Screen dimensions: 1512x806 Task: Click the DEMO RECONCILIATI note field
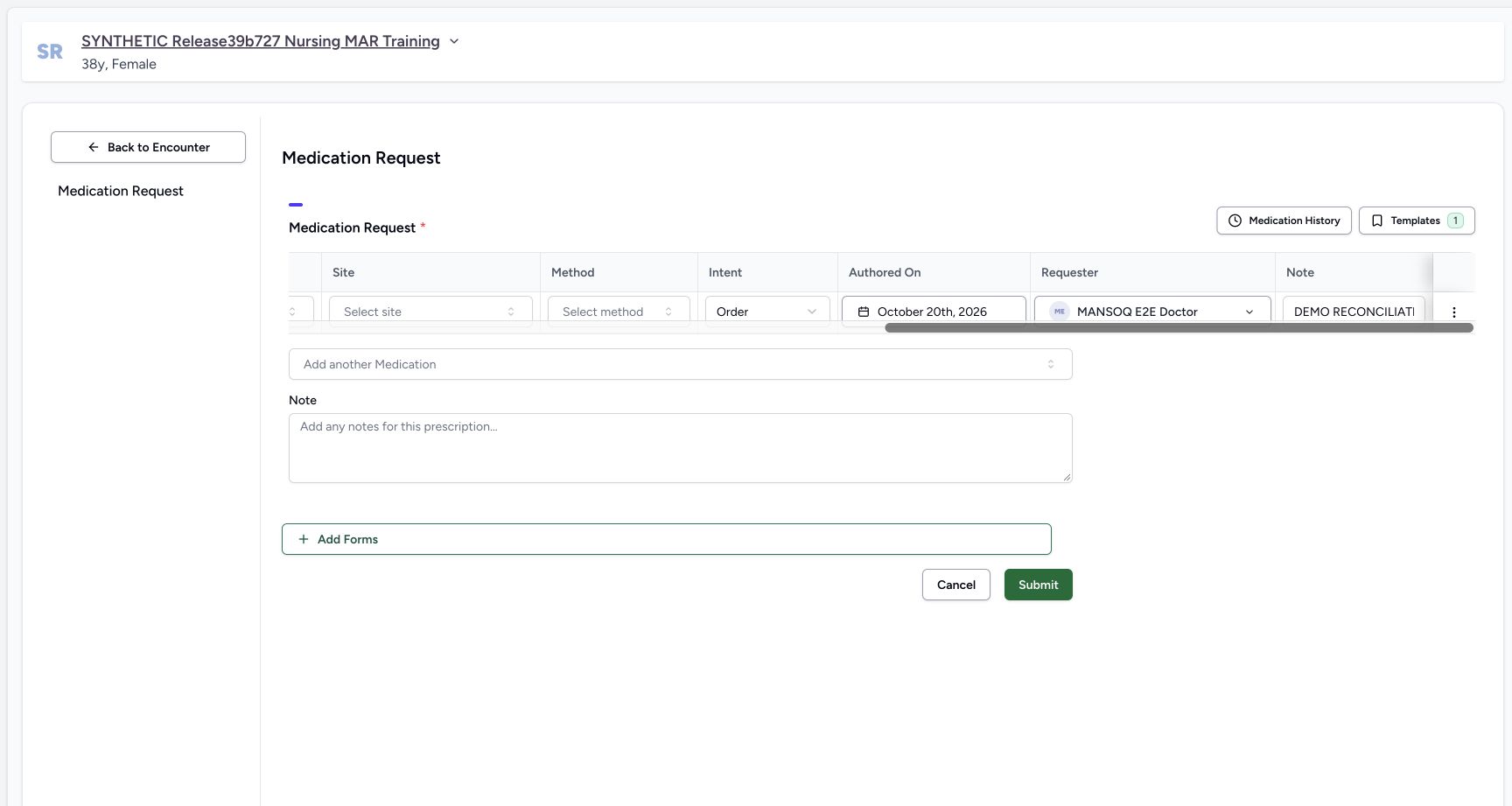pyautogui.click(x=1354, y=312)
